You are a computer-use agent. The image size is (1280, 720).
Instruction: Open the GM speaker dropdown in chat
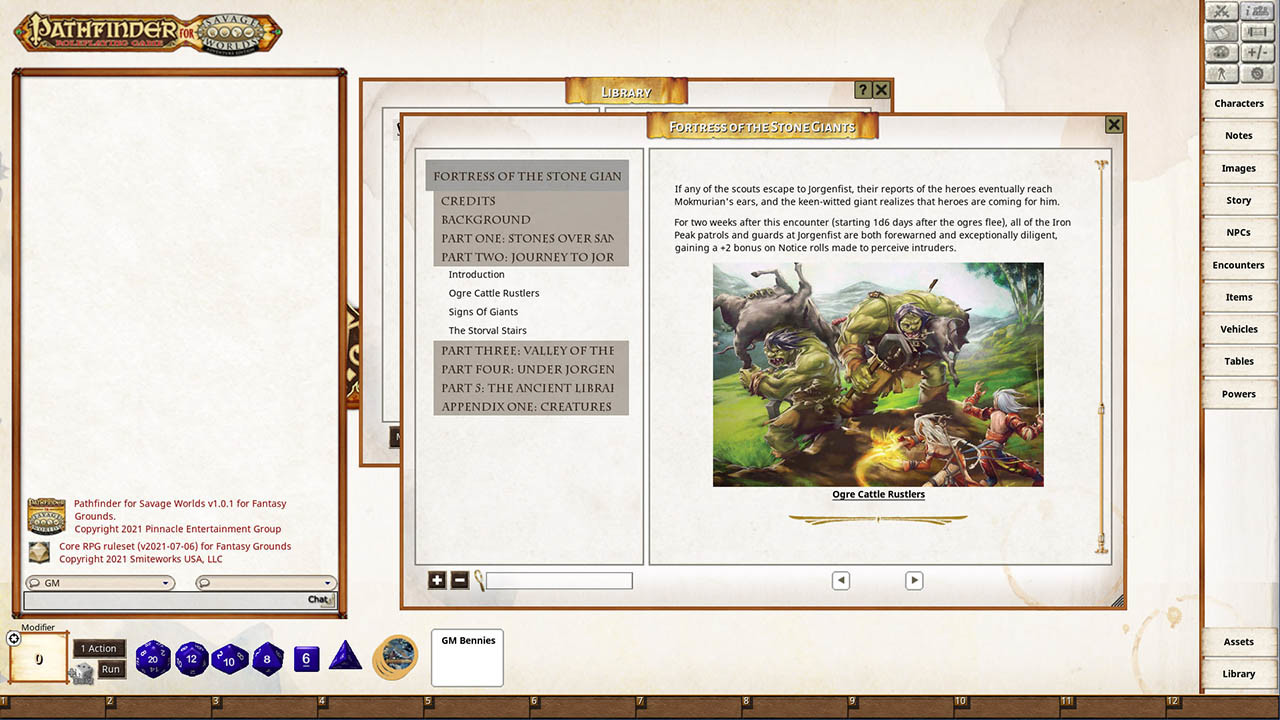click(x=100, y=582)
